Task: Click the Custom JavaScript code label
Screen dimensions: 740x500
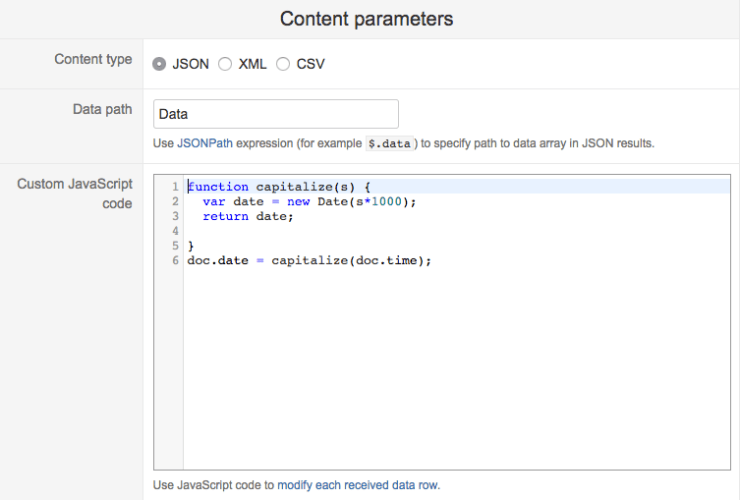Action: (75, 194)
